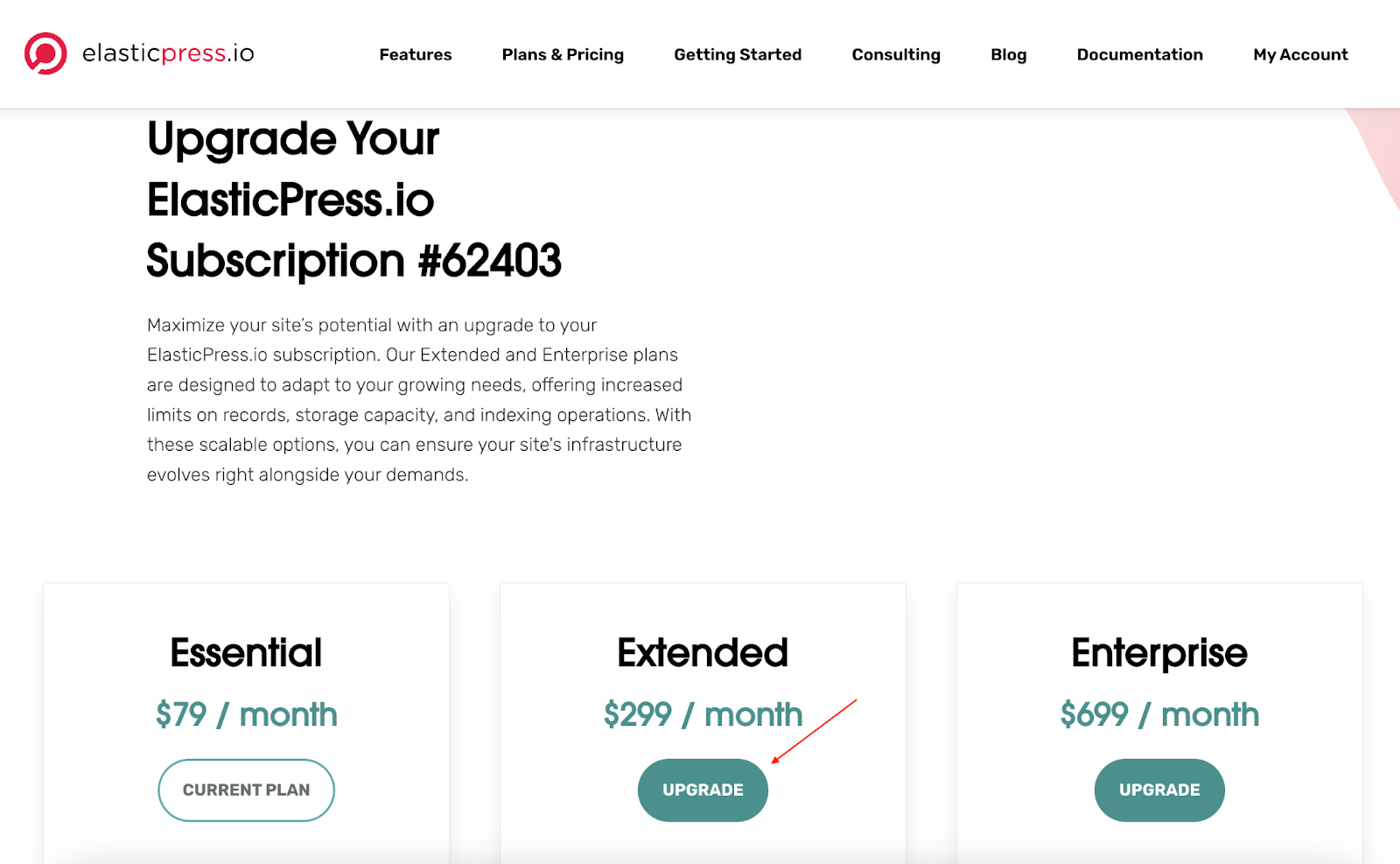Open the elasticpress.io wordmark link
The height and width of the screenshot is (864, 1400).
(168, 53)
